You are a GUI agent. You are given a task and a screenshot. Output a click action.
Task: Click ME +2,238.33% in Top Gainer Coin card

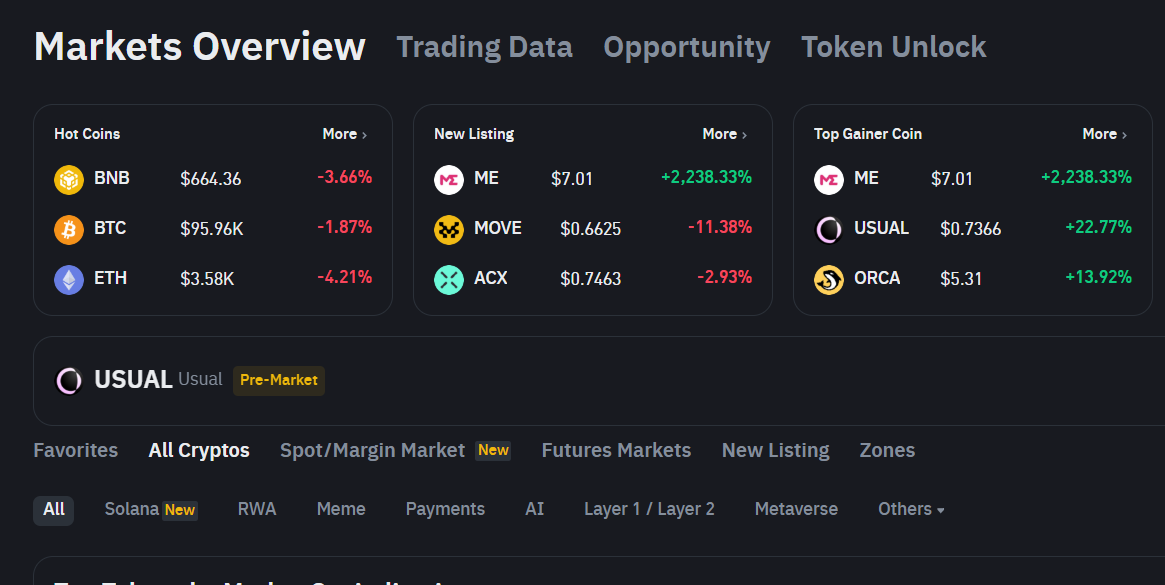pos(1086,178)
